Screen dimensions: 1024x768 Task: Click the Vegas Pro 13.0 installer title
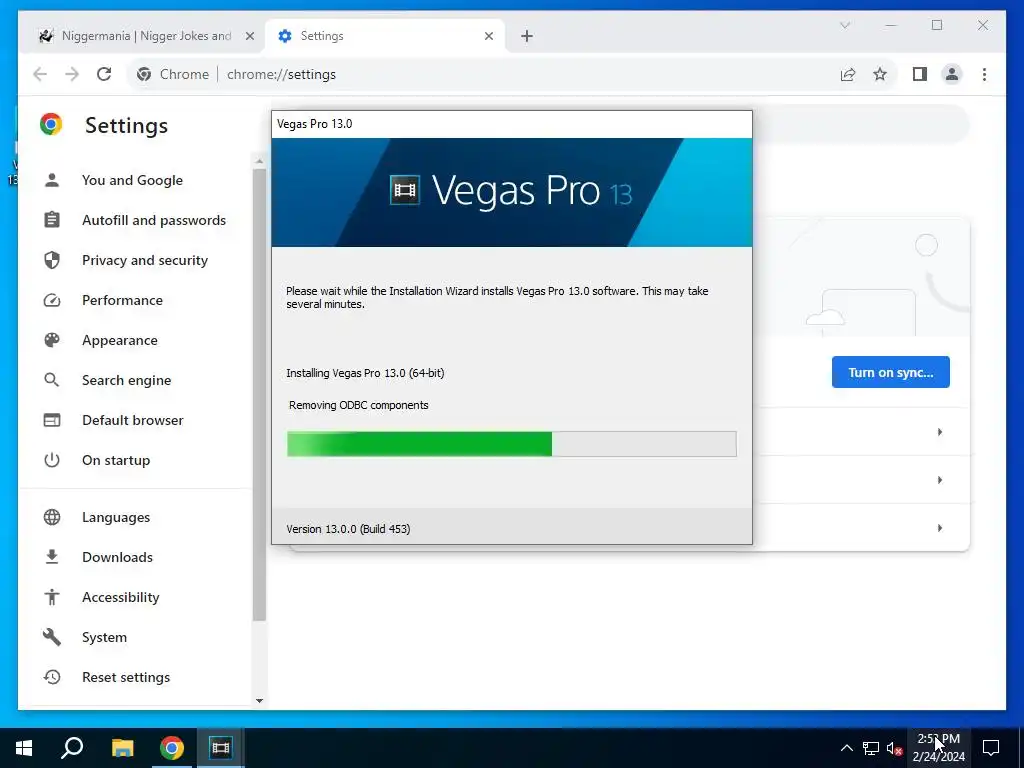(314, 124)
